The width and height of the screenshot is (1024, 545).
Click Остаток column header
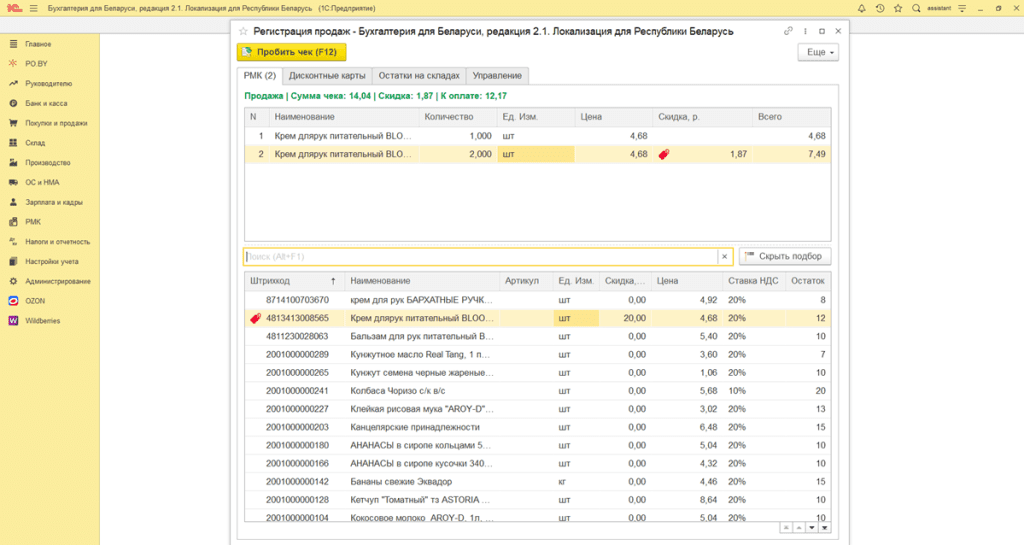pos(808,281)
